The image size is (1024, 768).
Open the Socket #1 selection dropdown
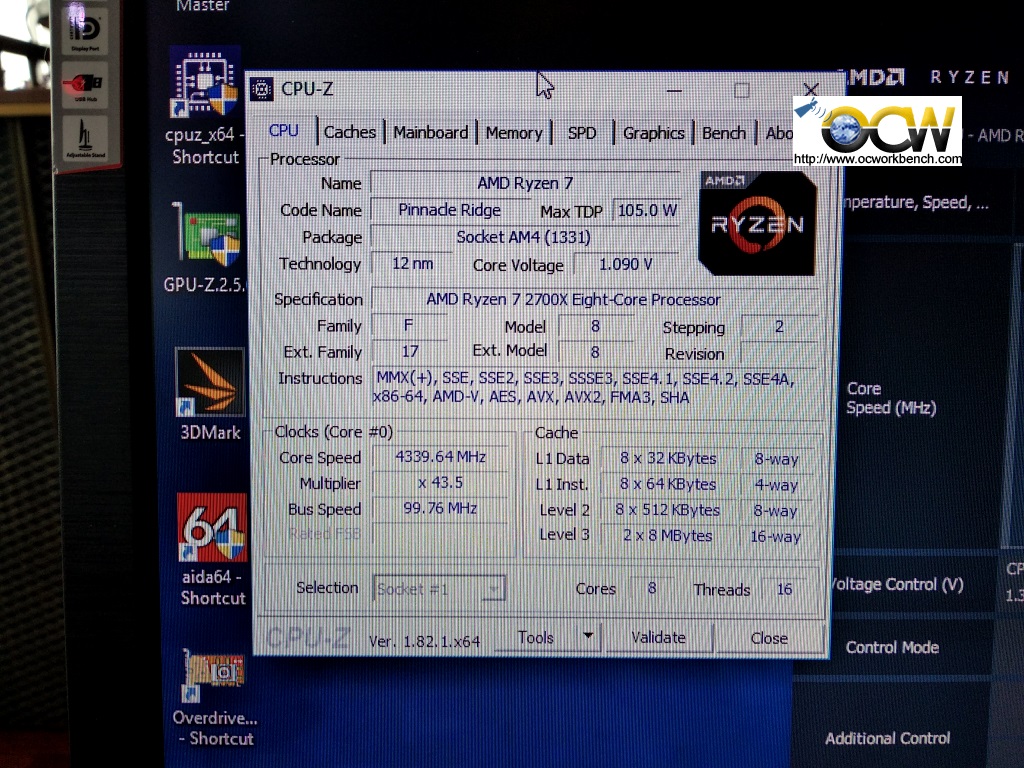click(x=439, y=589)
